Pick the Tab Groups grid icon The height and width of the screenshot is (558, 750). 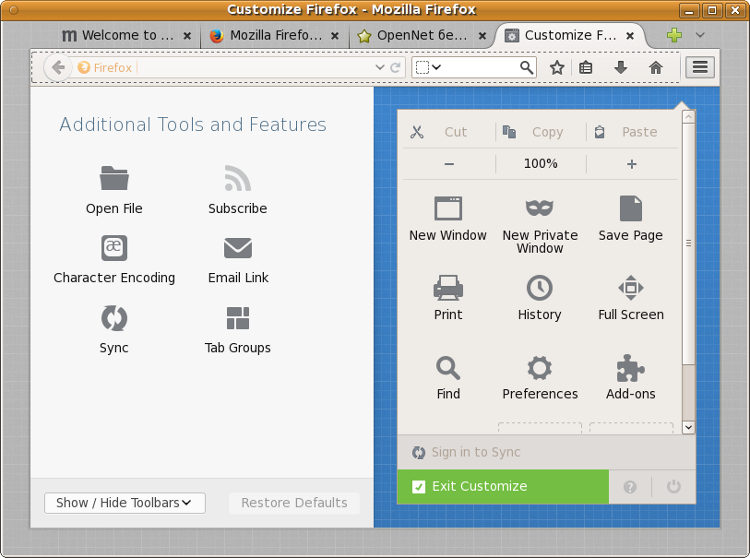coord(238,318)
